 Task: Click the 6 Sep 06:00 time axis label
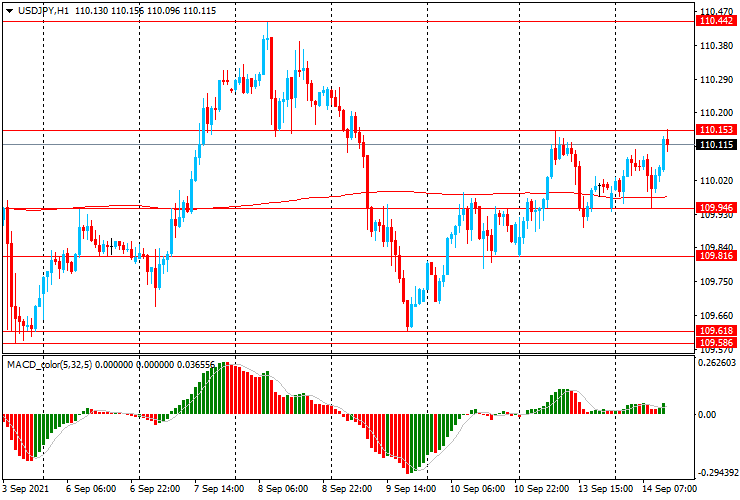click(91, 489)
